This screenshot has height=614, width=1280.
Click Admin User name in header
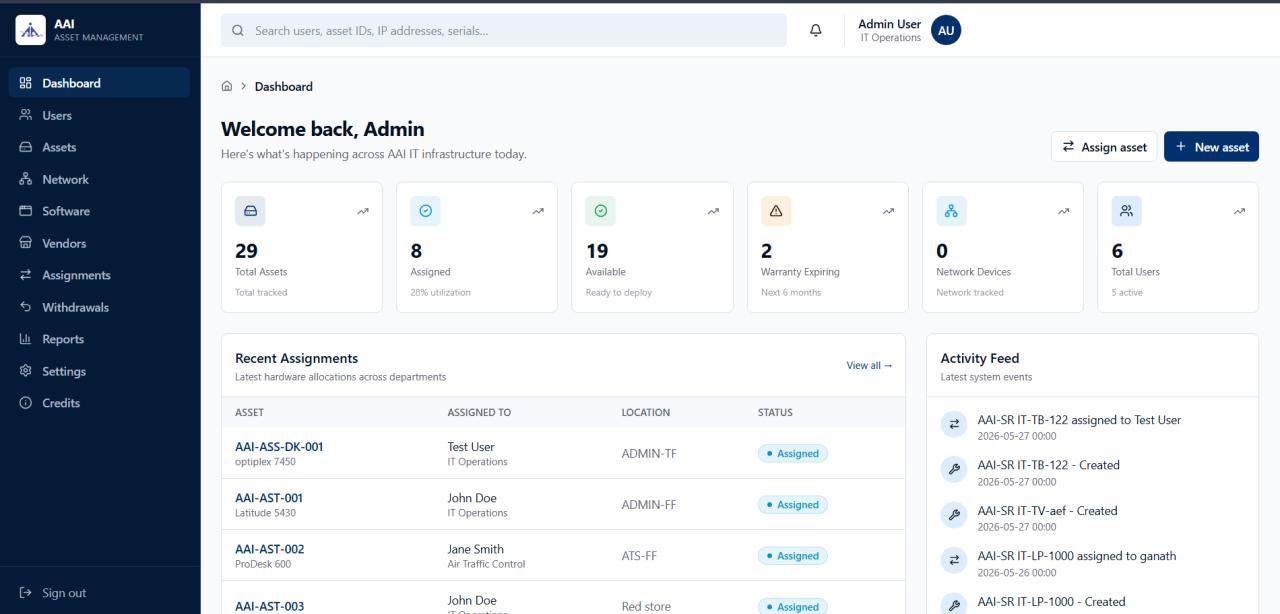coord(889,24)
